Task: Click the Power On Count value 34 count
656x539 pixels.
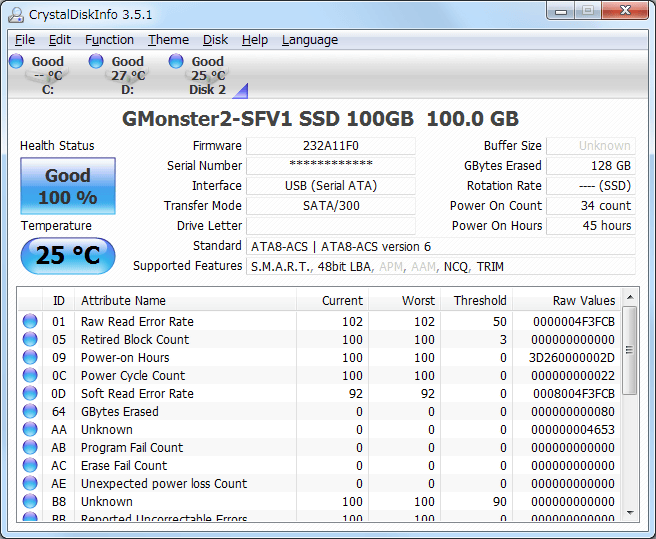Action: (591, 206)
